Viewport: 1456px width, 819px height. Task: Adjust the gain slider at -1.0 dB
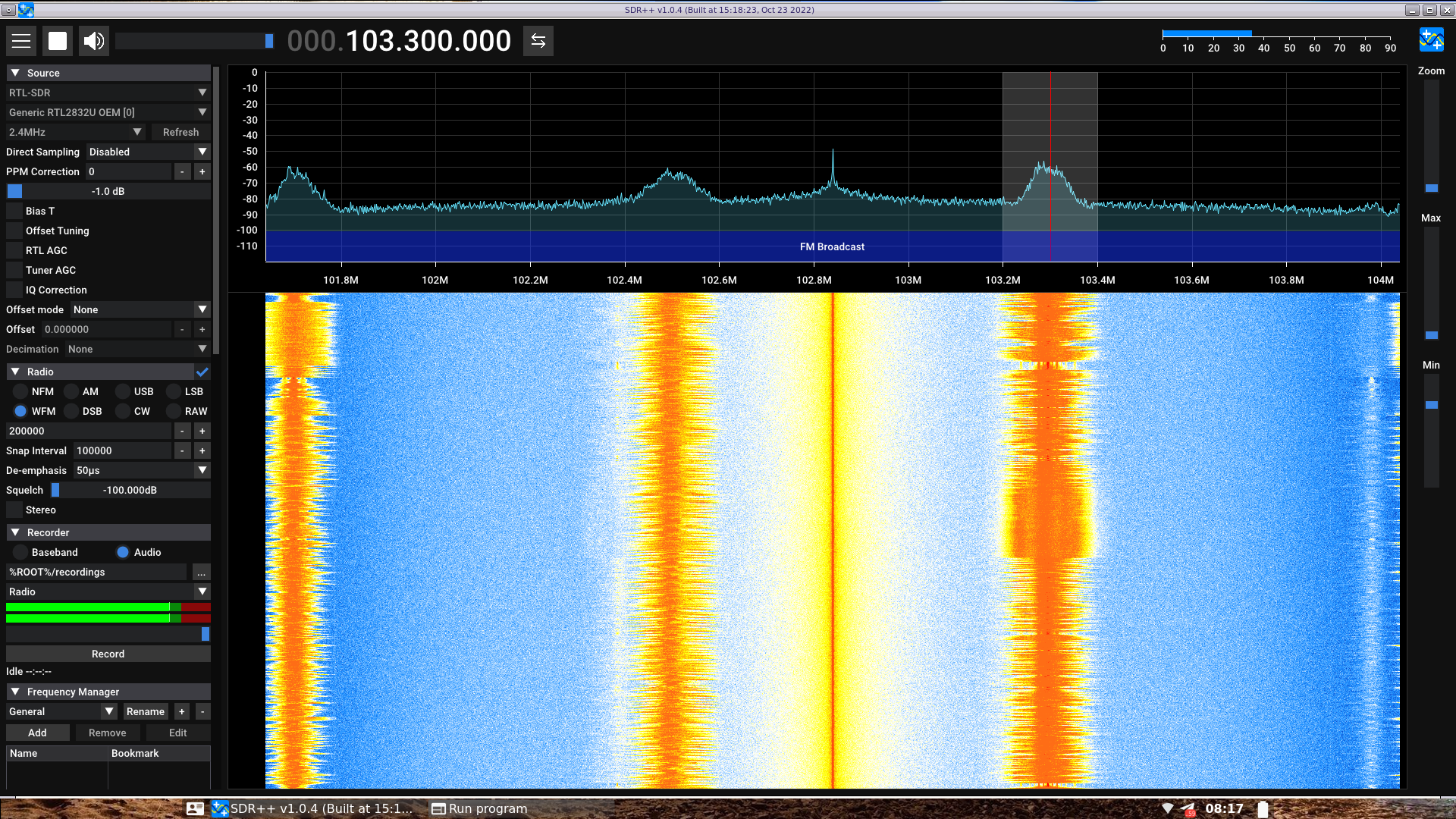pos(108,192)
